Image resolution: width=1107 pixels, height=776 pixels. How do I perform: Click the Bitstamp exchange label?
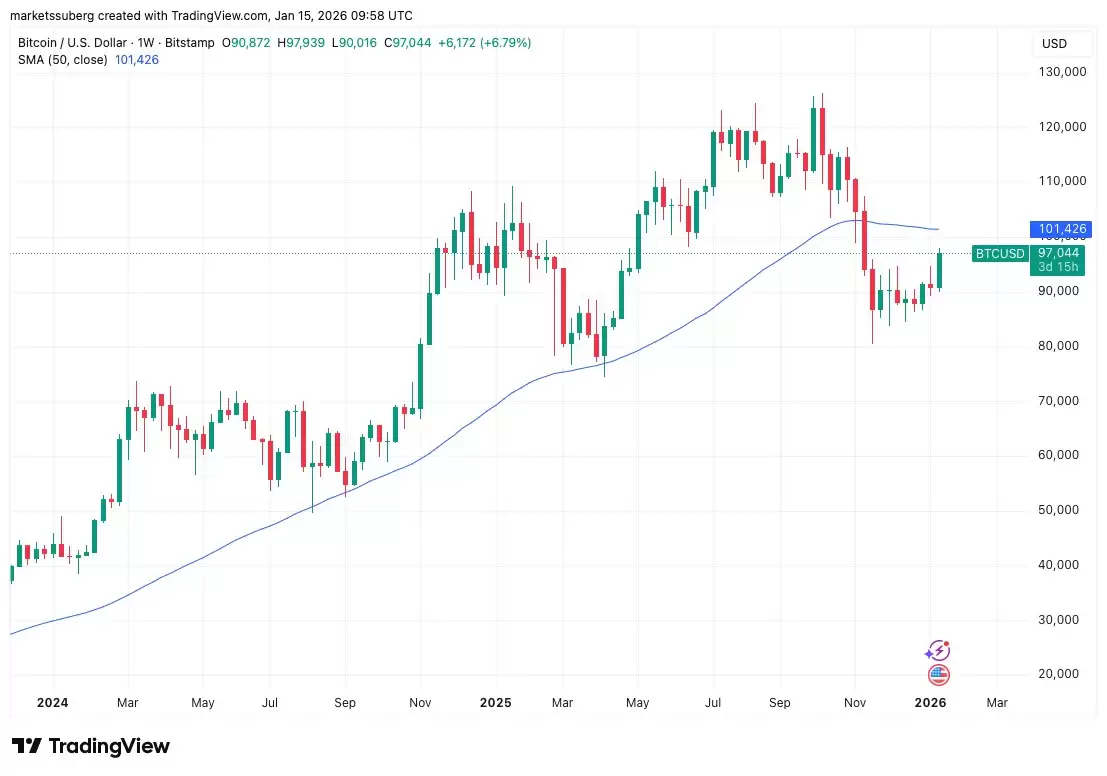(x=189, y=42)
